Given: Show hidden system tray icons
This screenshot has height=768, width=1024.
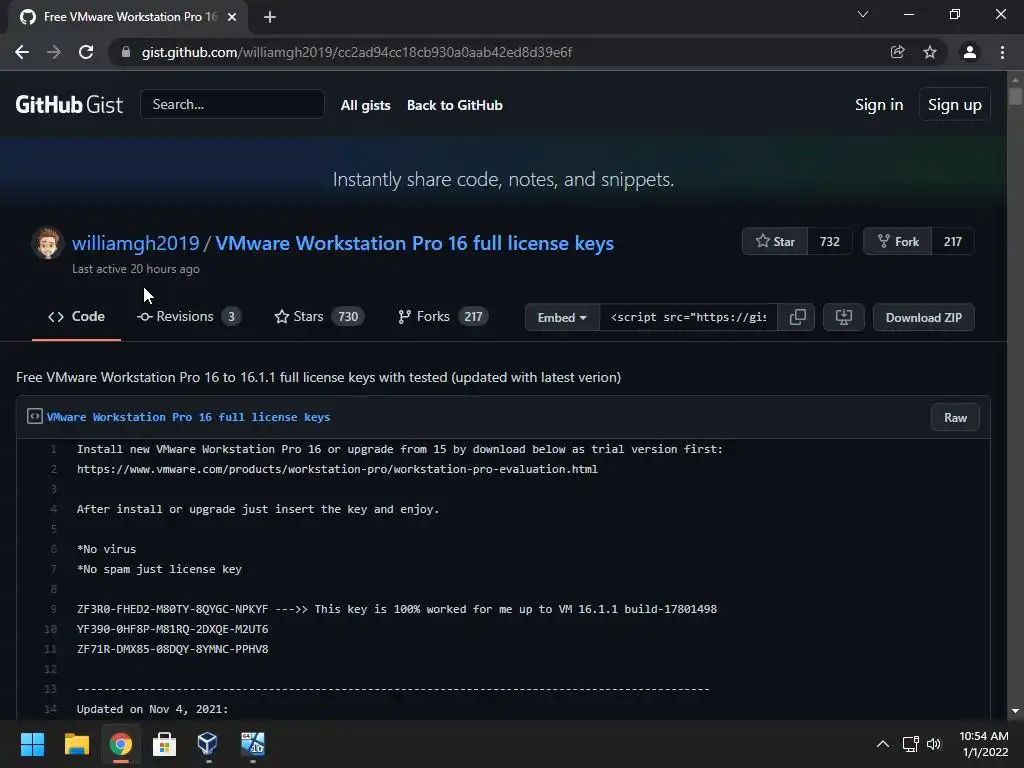Looking at the screenshot, I should (x=882, y=744).
